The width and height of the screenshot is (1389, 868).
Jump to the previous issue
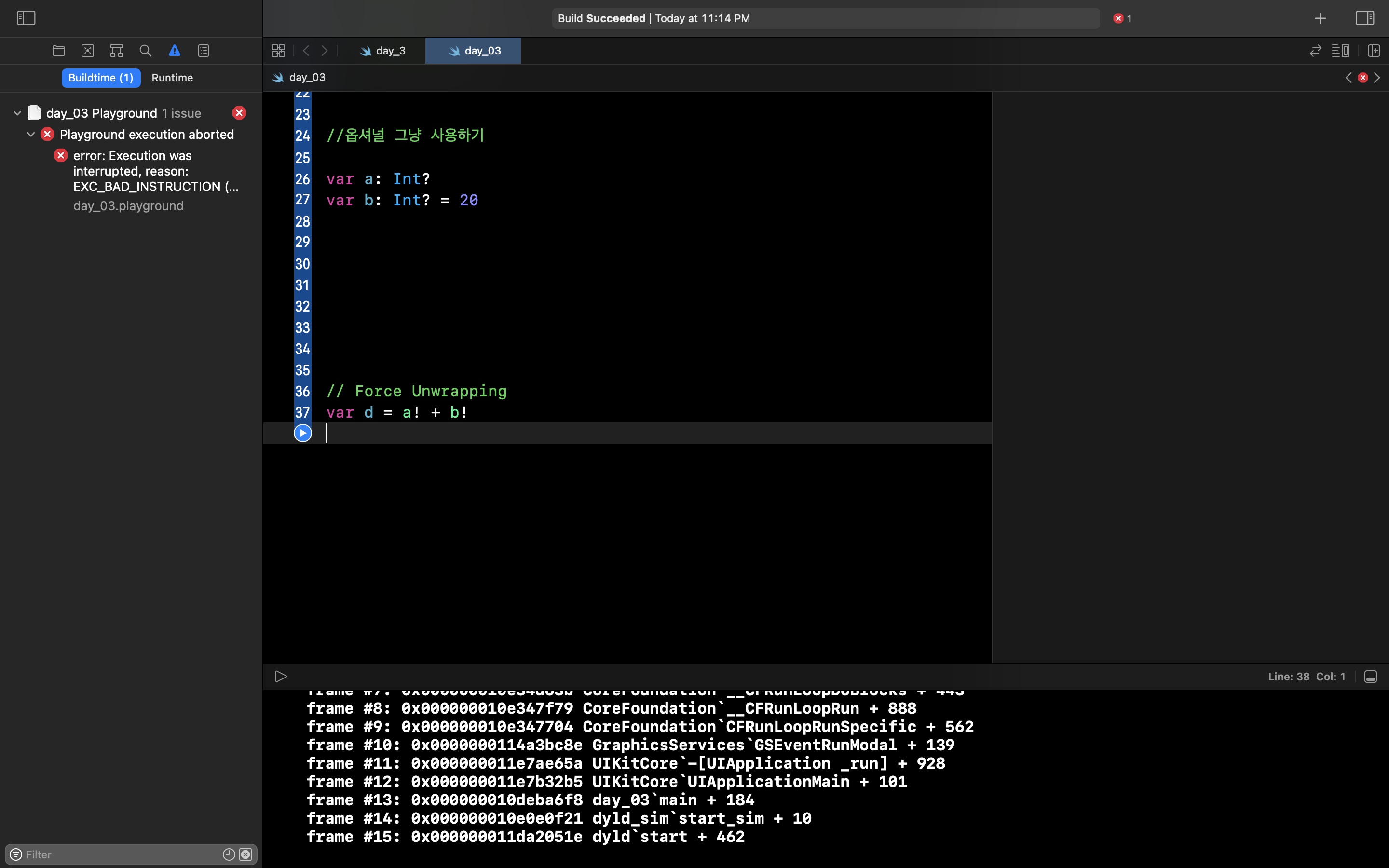tap(1348, 78)
